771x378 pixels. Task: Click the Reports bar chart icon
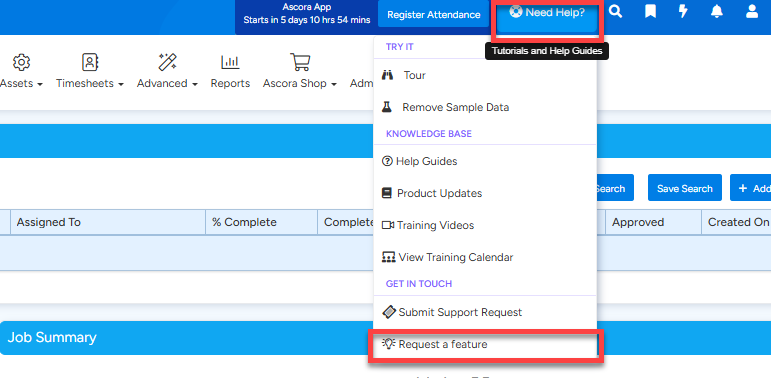[x=230, y=62]
